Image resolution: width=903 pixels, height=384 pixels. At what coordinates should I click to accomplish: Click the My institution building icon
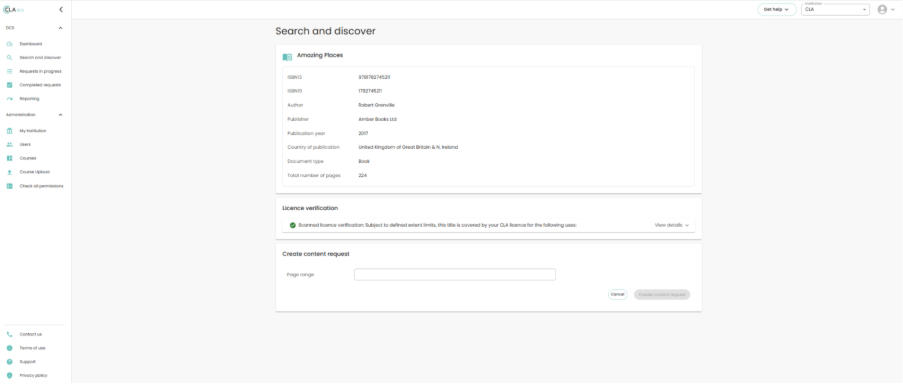coord(9,131)
